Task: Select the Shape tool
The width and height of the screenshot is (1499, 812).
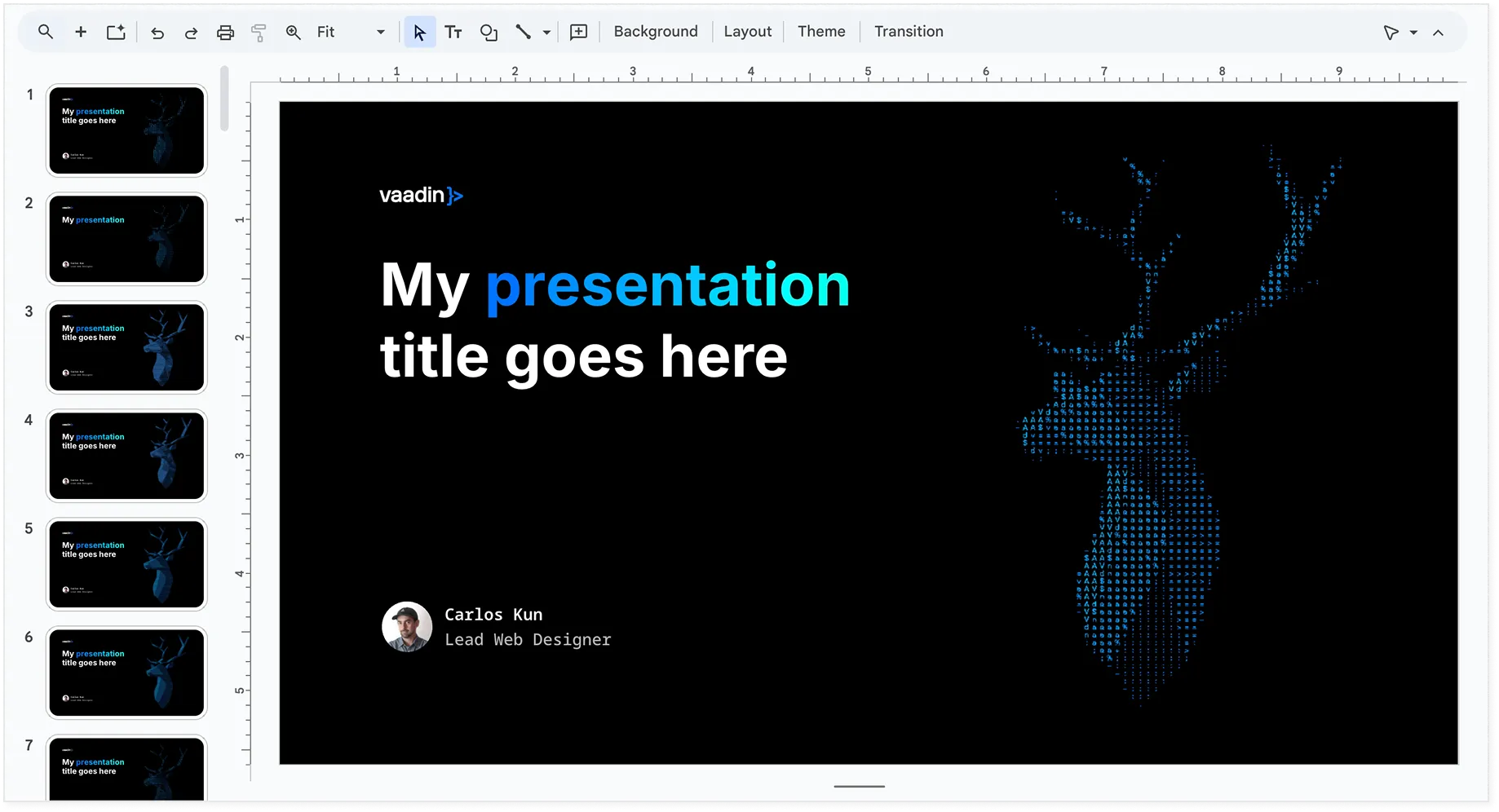Action: pos(489,32)
